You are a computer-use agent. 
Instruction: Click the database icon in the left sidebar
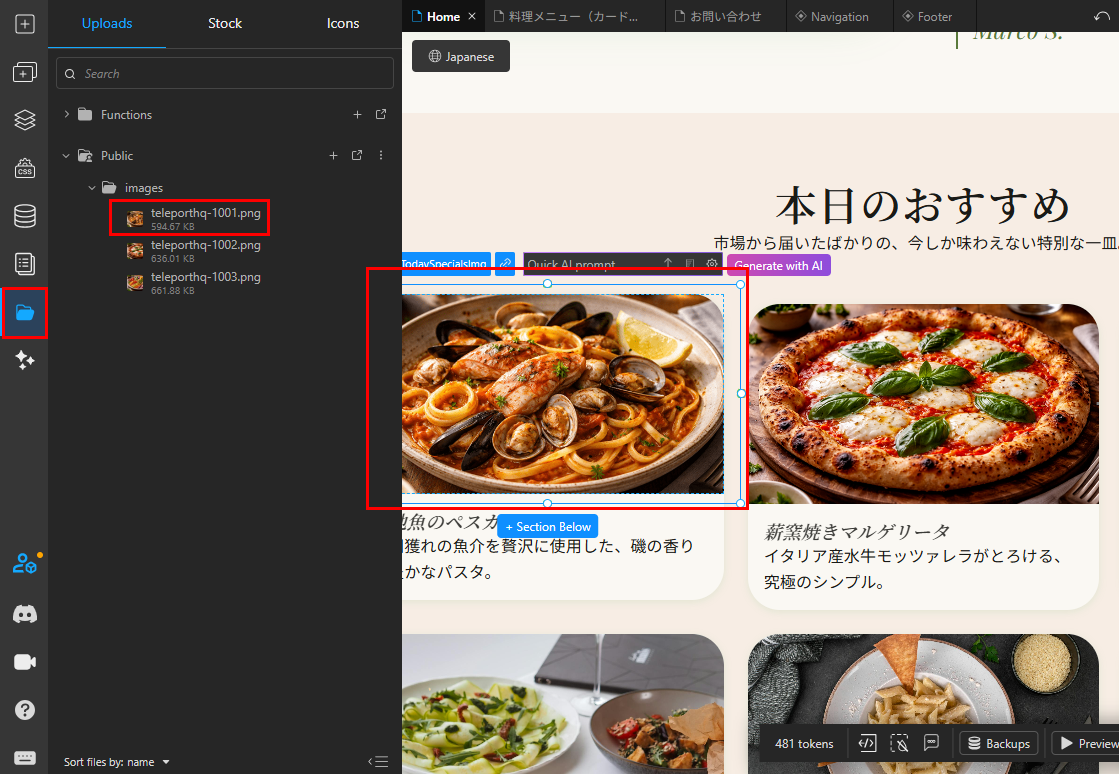click(25, 216)
